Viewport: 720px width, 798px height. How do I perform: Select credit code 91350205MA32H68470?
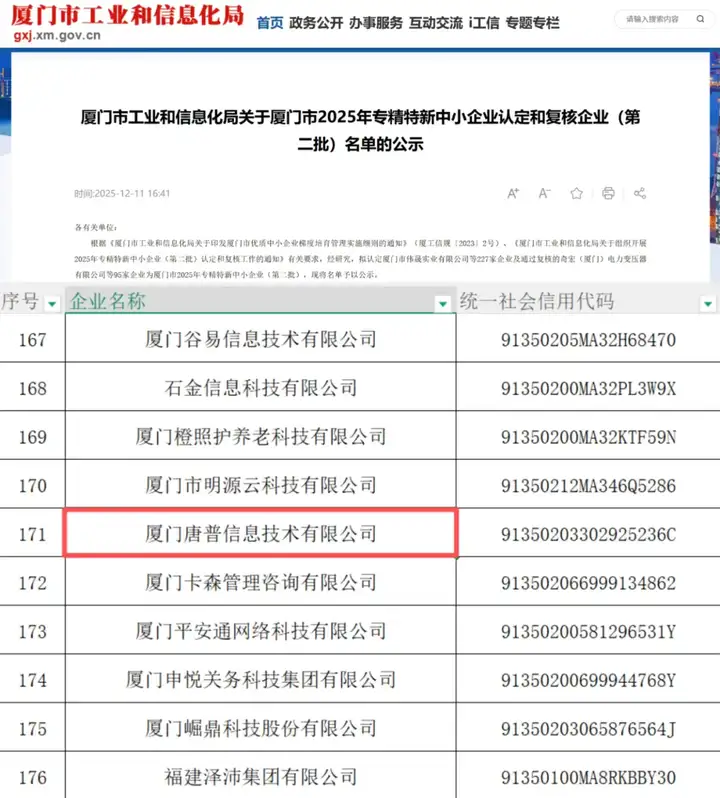pos(588,339)
